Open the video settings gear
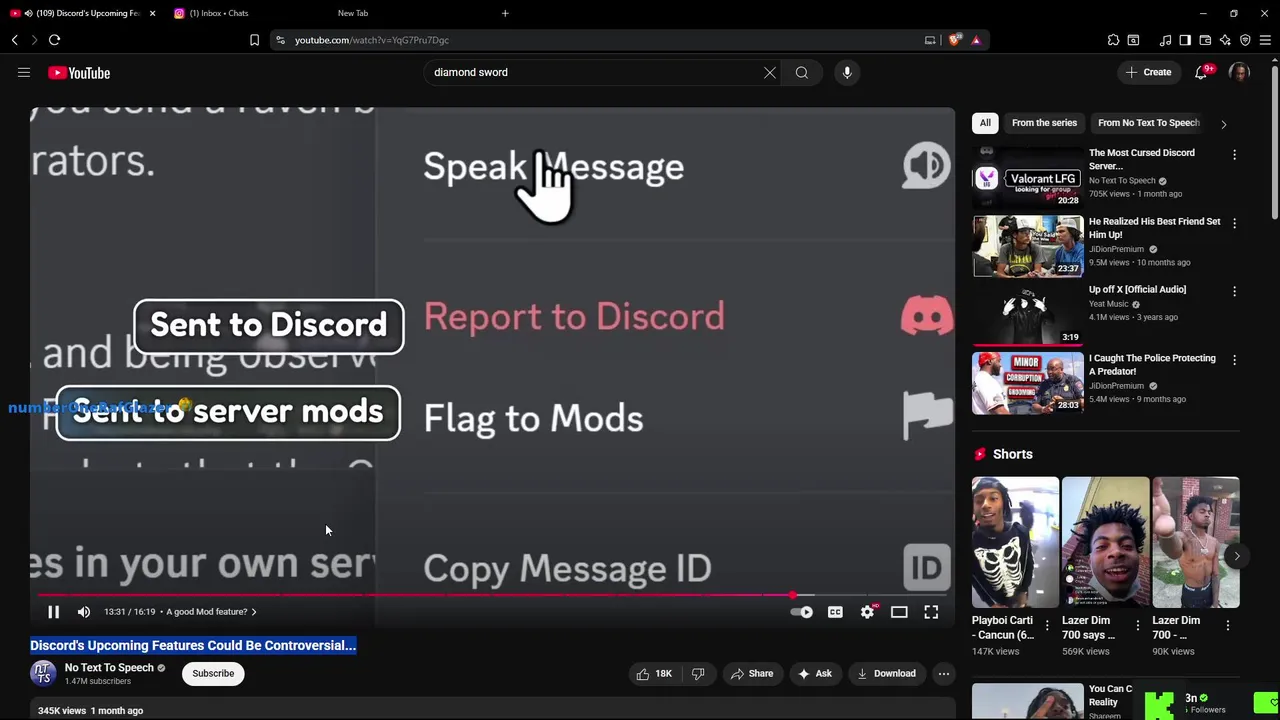The image size is (1280, 720). point(867,612)
